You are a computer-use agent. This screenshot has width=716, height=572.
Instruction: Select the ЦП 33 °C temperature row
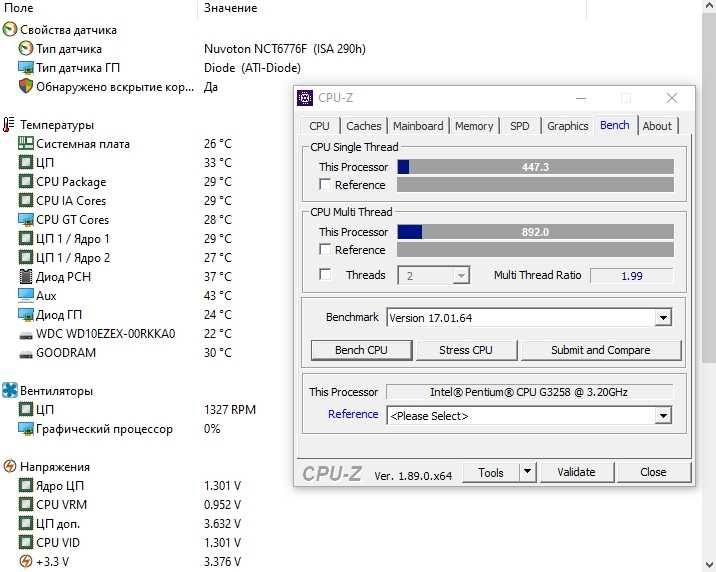[125, 163]
